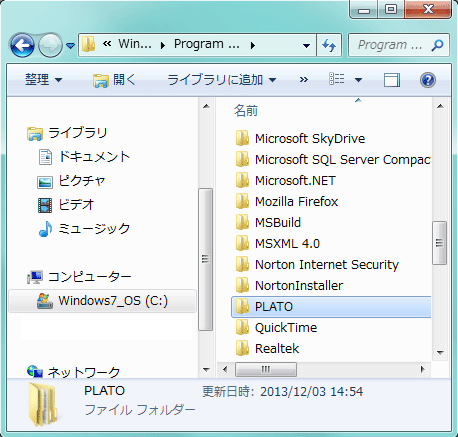The height and width of the screenshot is (437, 458).
Task: Click navigation pane scroll down arrow
Action: (x=206, y=369)
